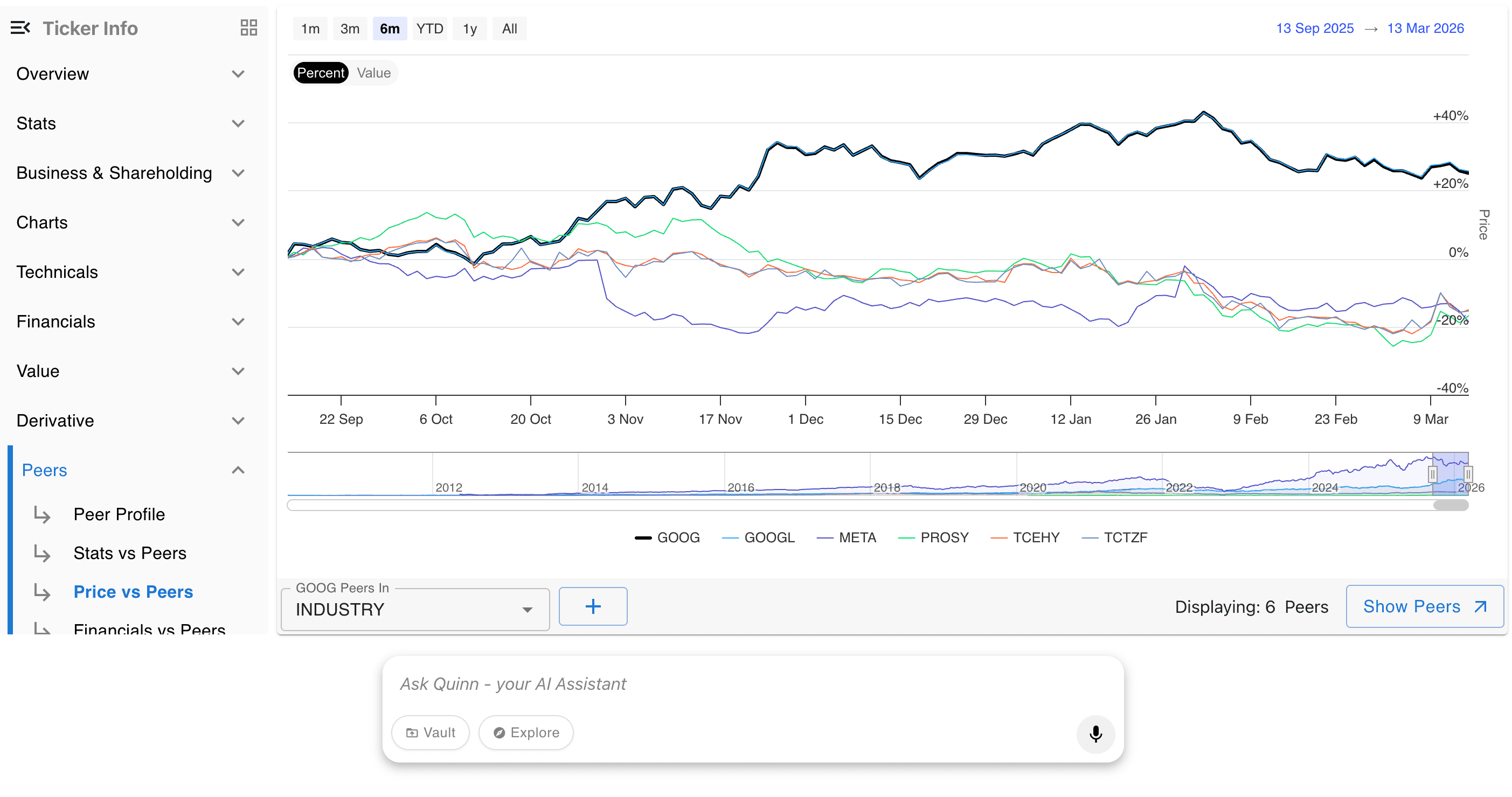Click the plus icon to add peer
1512x797 pixels.
tap(592, 606)
